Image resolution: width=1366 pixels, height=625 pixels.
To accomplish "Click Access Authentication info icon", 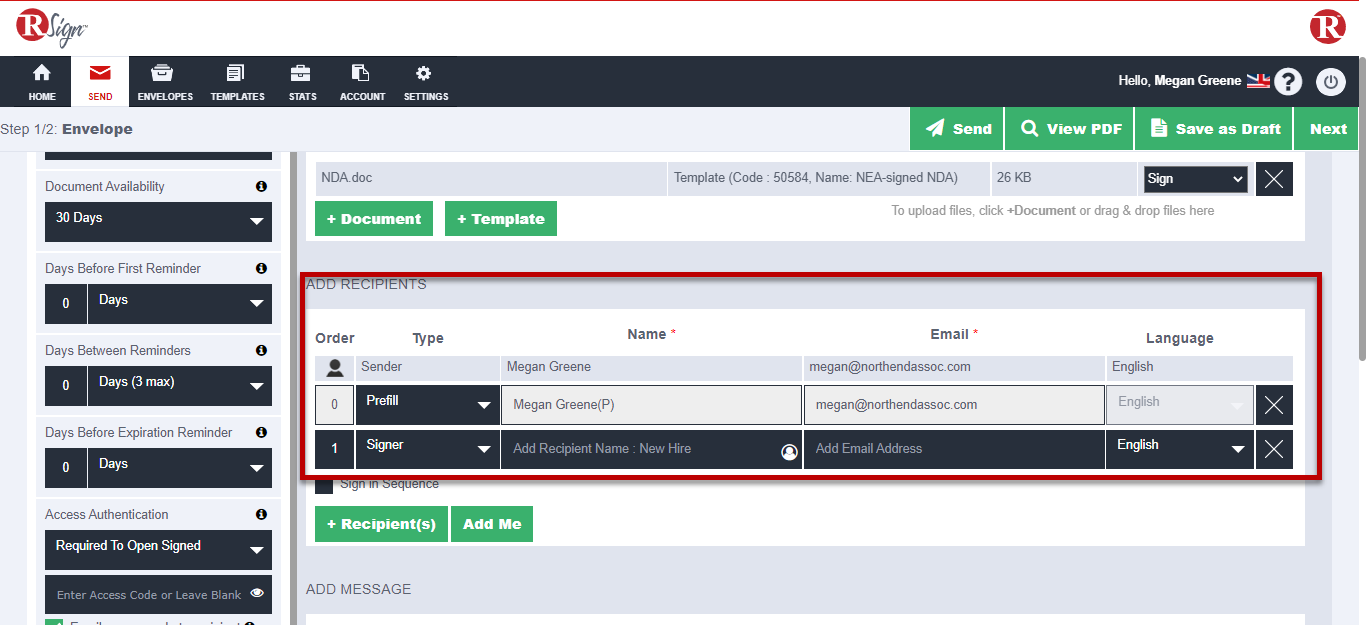I will point(261,515).
